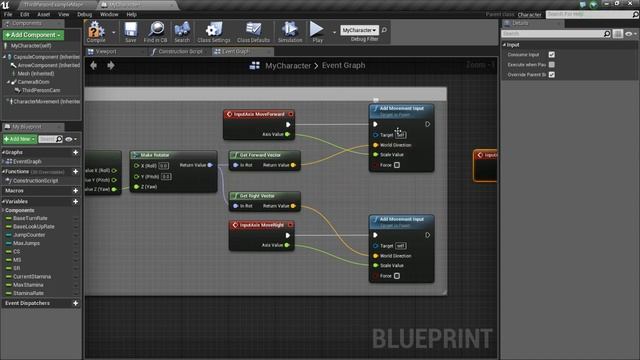
Task: Open the Asset menu
Action: pos(44,14)
